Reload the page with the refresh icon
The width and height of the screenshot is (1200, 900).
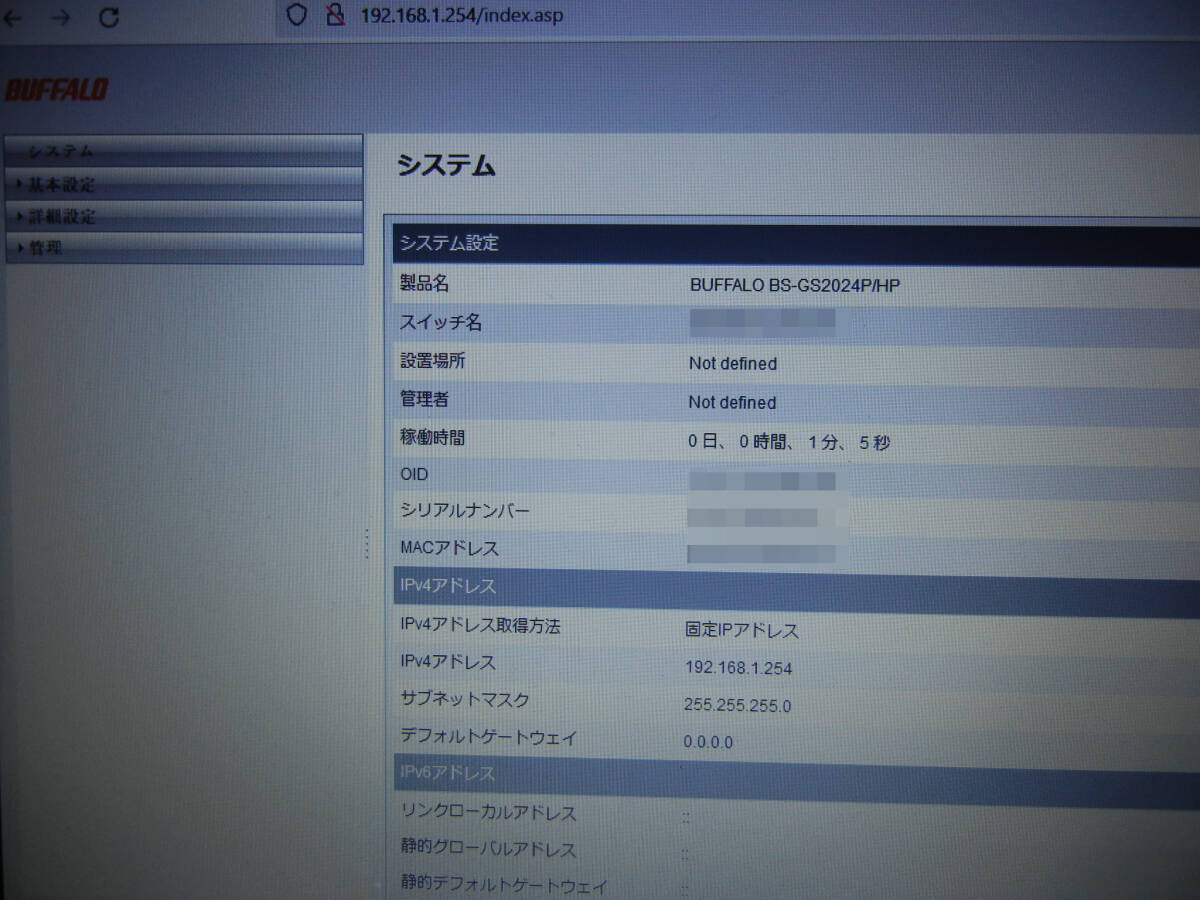coord(110,17)
